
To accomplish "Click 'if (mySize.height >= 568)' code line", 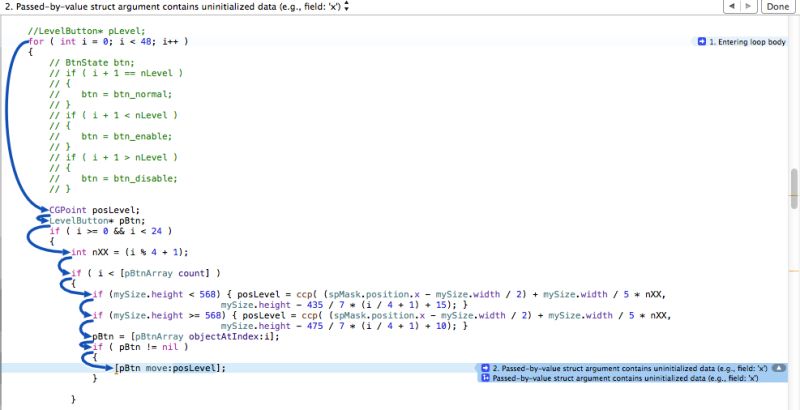I will point(382,315).
